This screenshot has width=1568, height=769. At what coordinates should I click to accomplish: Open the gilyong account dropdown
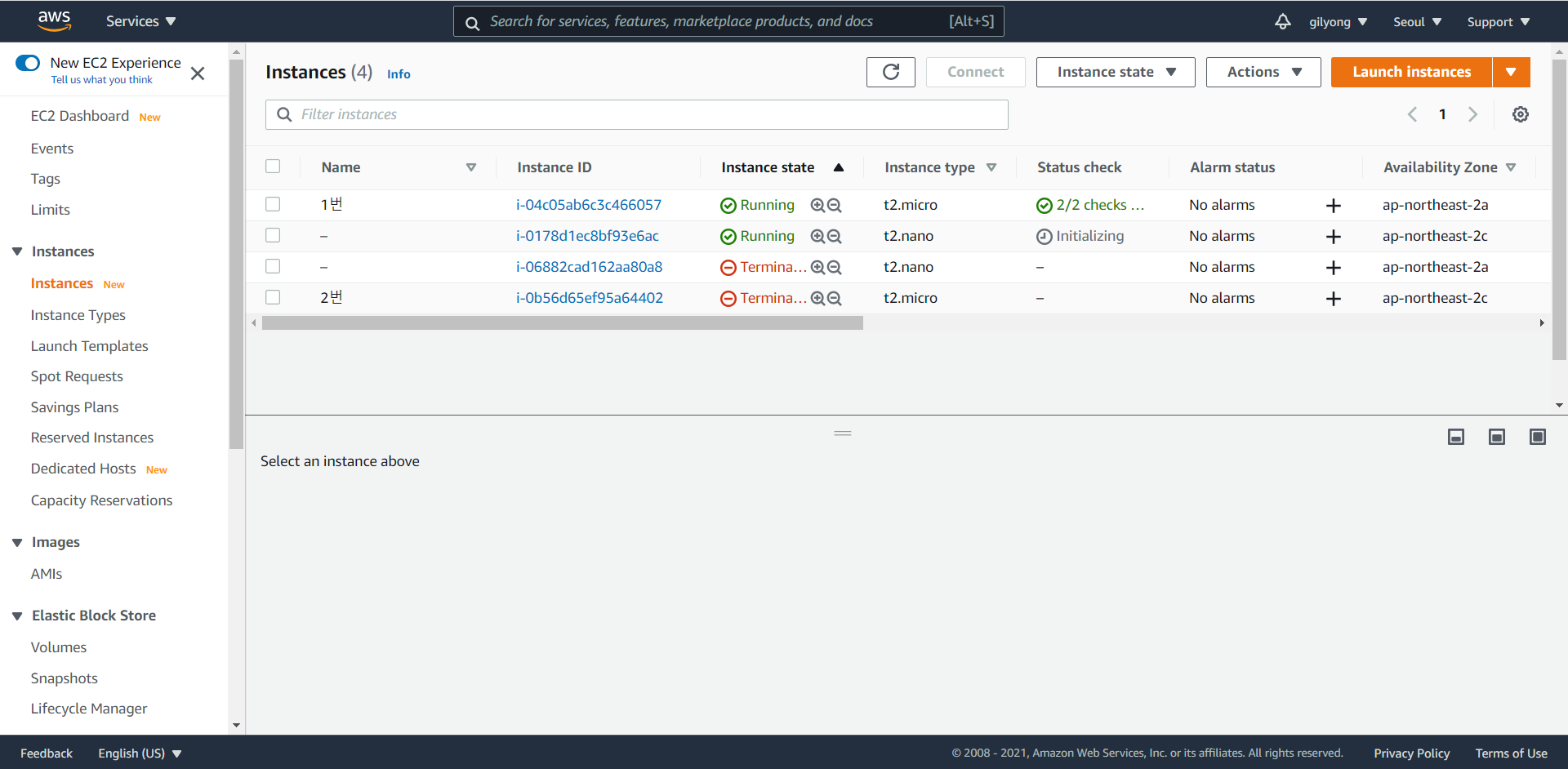(1338, 22)
